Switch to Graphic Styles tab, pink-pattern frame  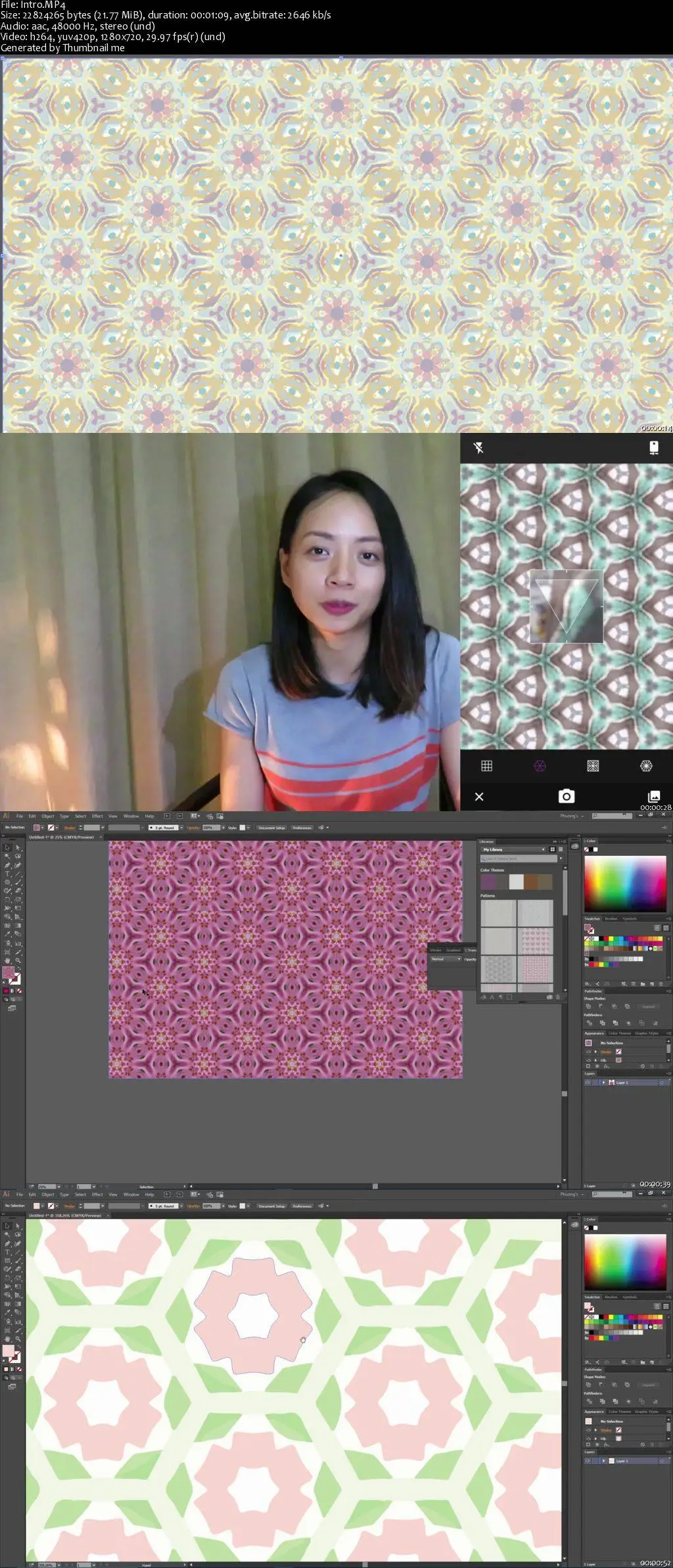point(646,1033)
